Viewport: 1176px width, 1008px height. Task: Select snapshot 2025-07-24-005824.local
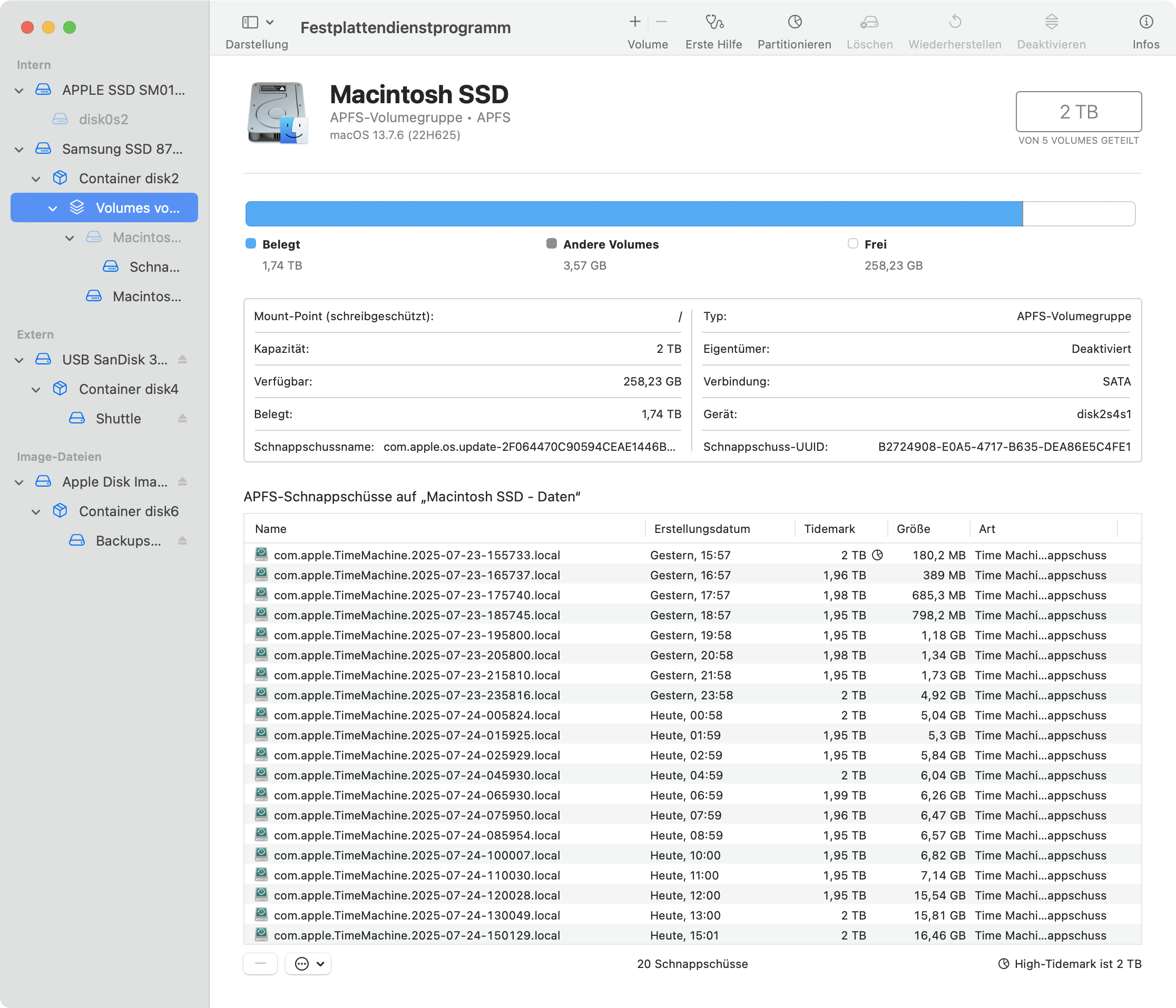(x=693, y=715)
